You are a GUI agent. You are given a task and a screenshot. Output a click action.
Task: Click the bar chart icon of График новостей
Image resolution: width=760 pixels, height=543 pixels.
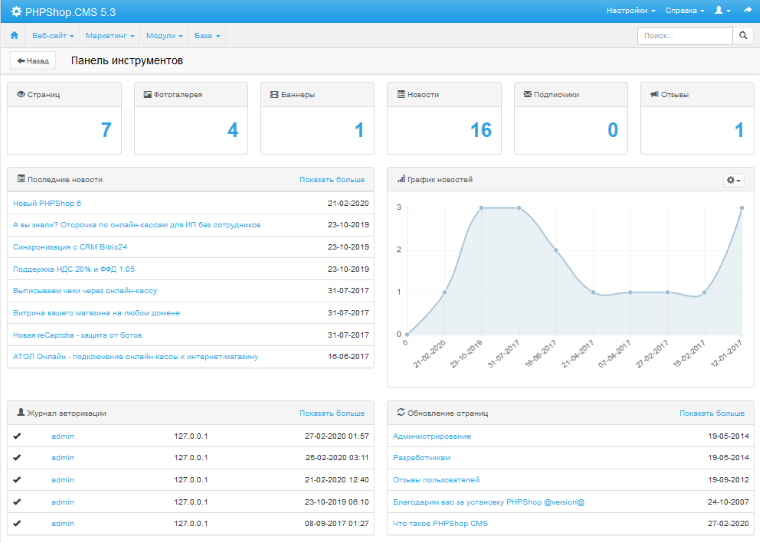(x=401, y=179)
